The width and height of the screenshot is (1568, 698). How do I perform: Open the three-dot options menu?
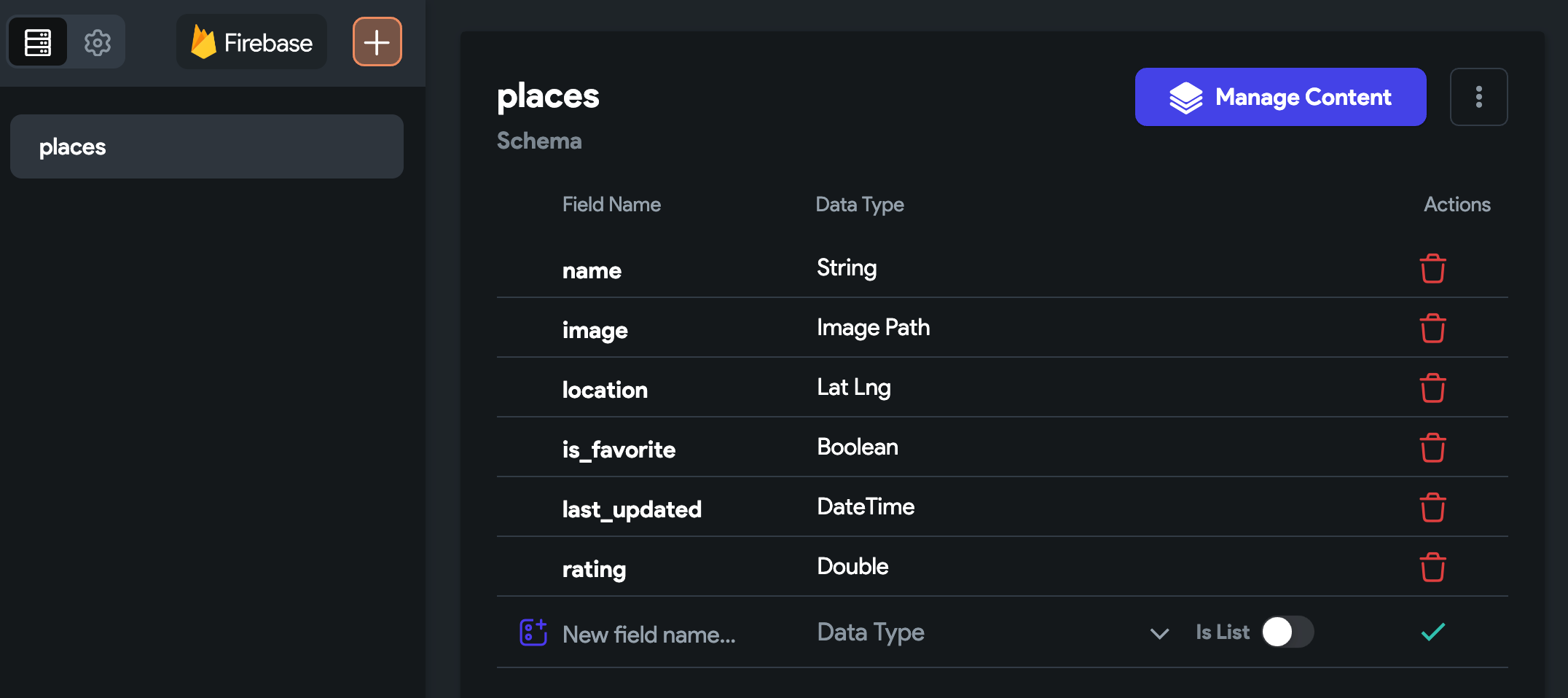coord(1478,97)
